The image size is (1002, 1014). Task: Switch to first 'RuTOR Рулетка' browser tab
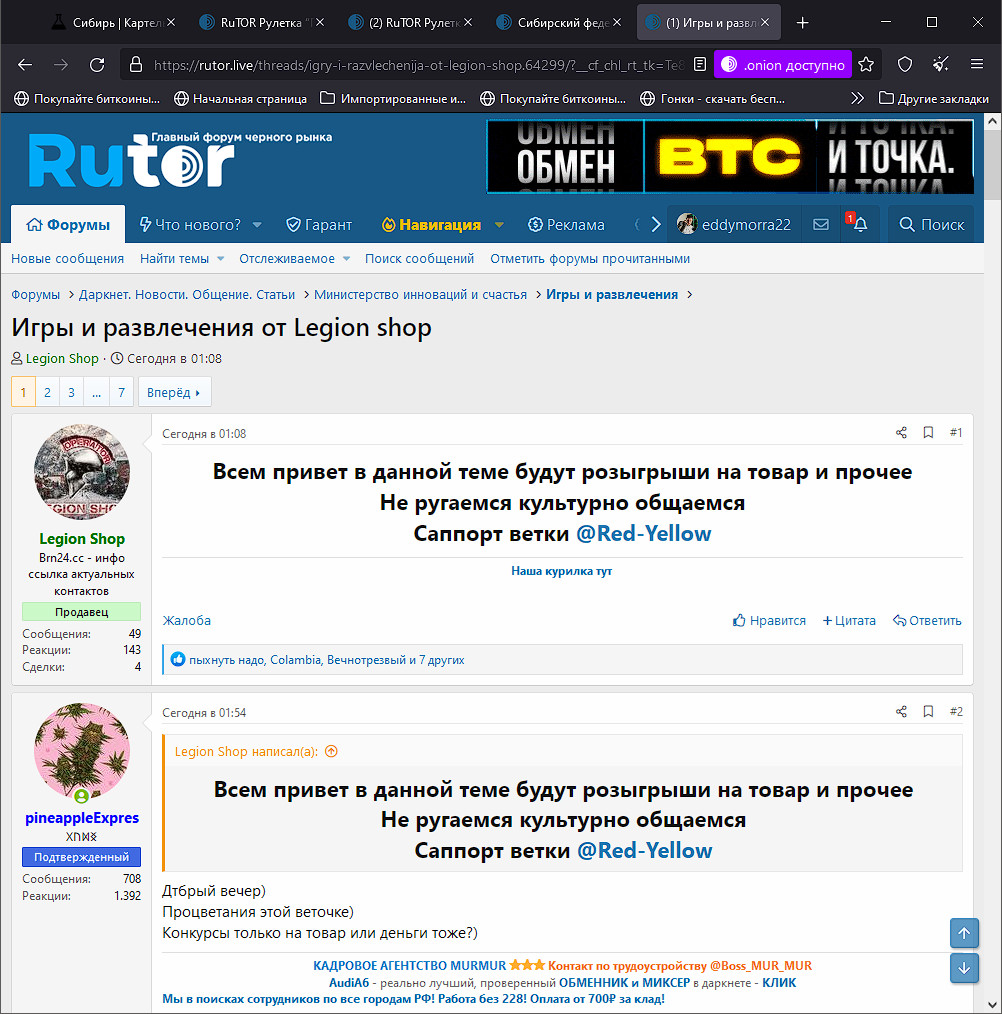click(x=261, y=23)
